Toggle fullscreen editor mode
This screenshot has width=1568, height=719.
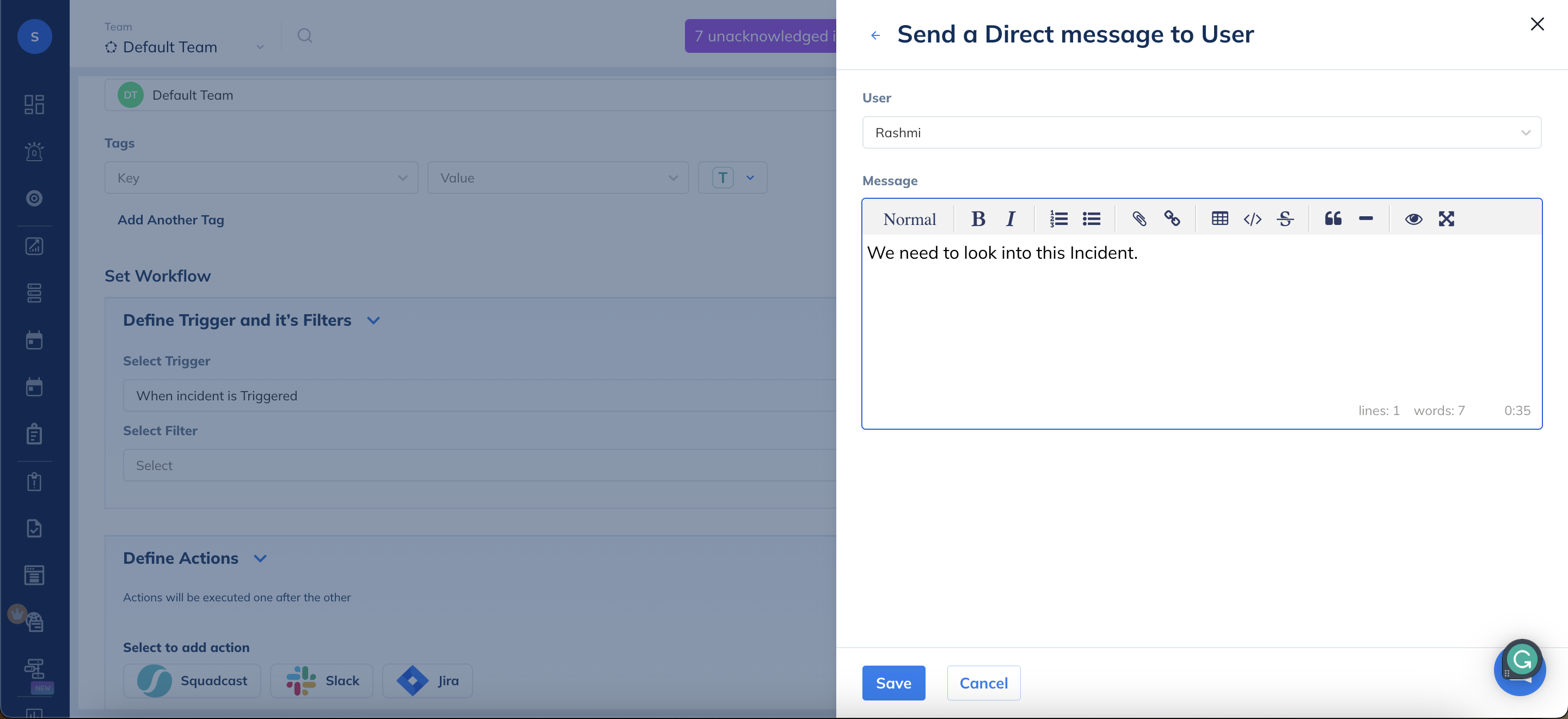coord(1446,218)
